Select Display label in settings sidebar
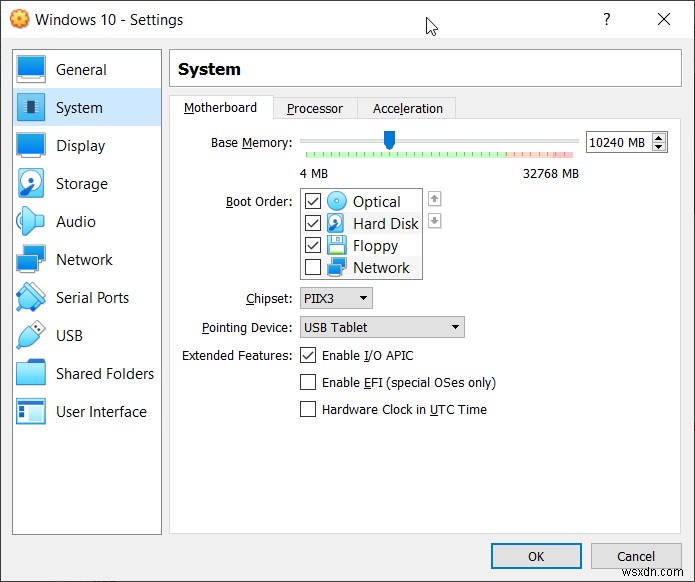 (81, 146)
